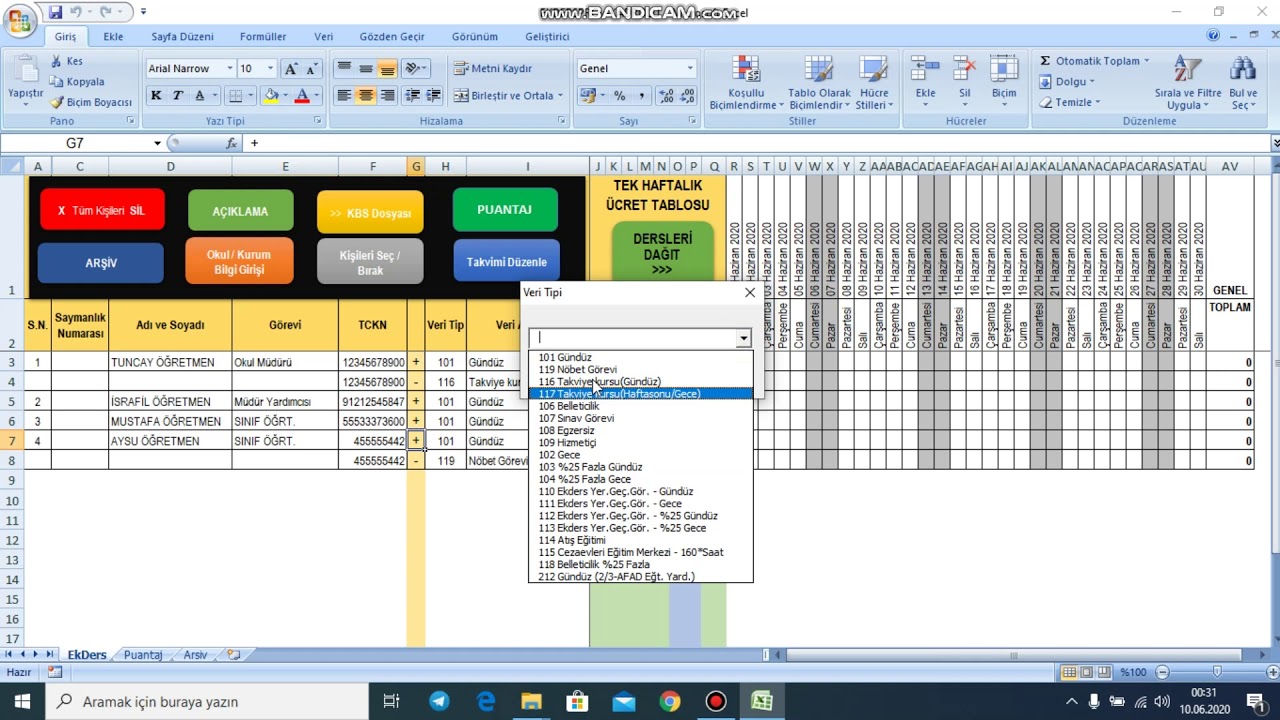Toggle middle vertical alignment
The height and width of the screenshot is (720, 1280).
click(x=366, y=68)
